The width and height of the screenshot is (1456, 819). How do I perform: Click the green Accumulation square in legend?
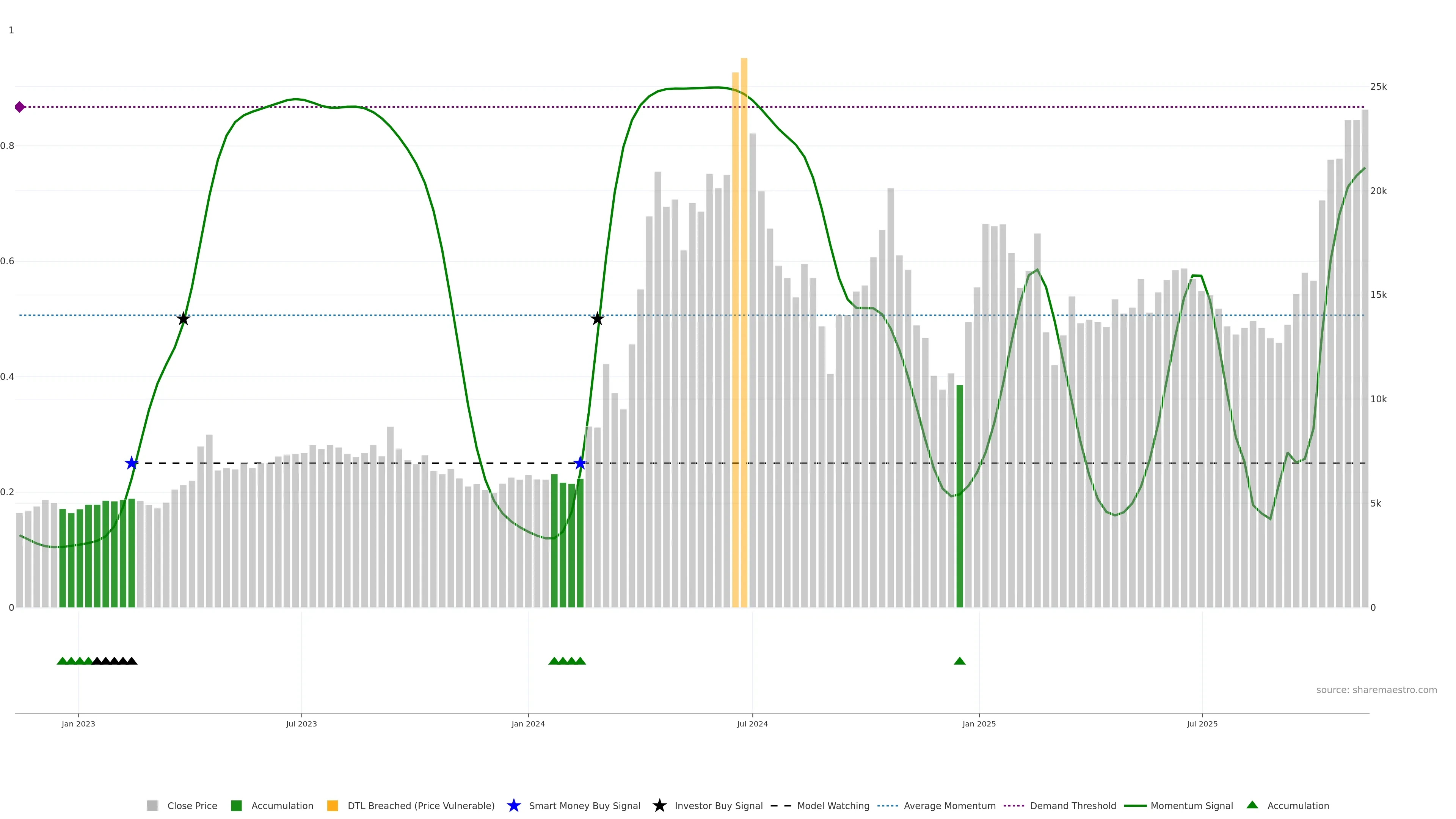(236, 805)
